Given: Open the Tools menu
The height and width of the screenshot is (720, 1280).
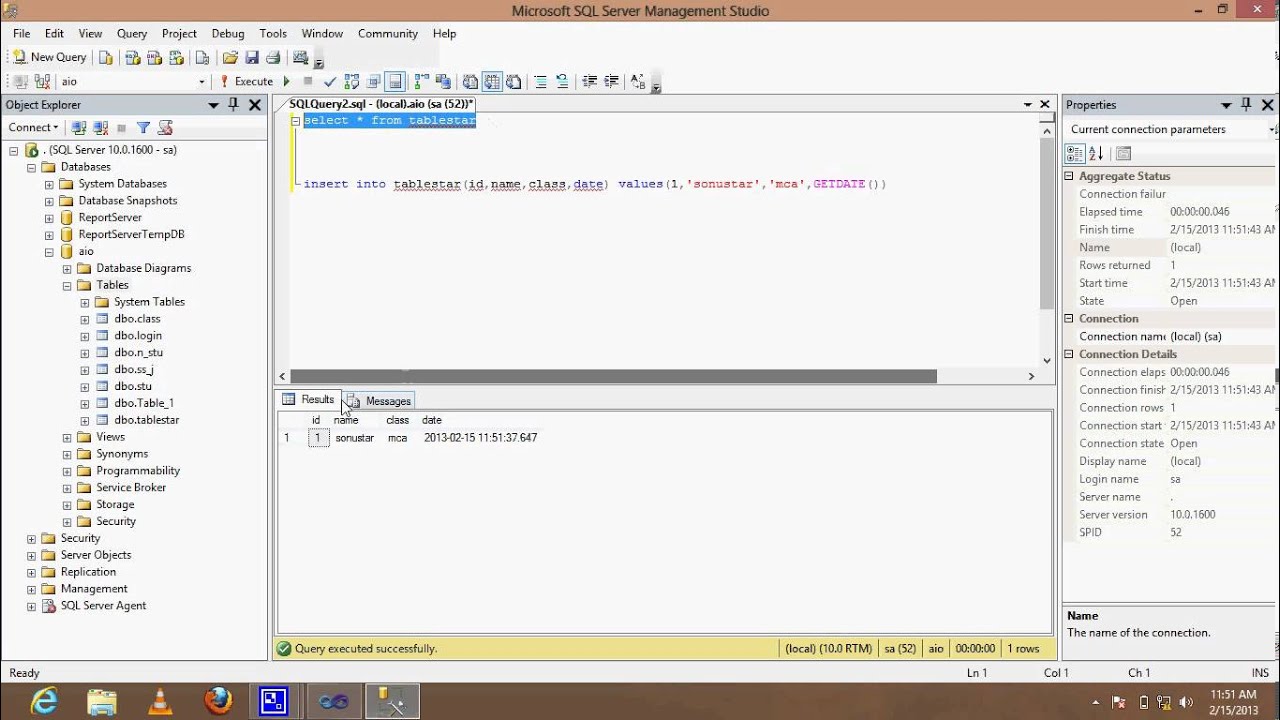Looking at the screenshot, I should [x=273, y=33].
